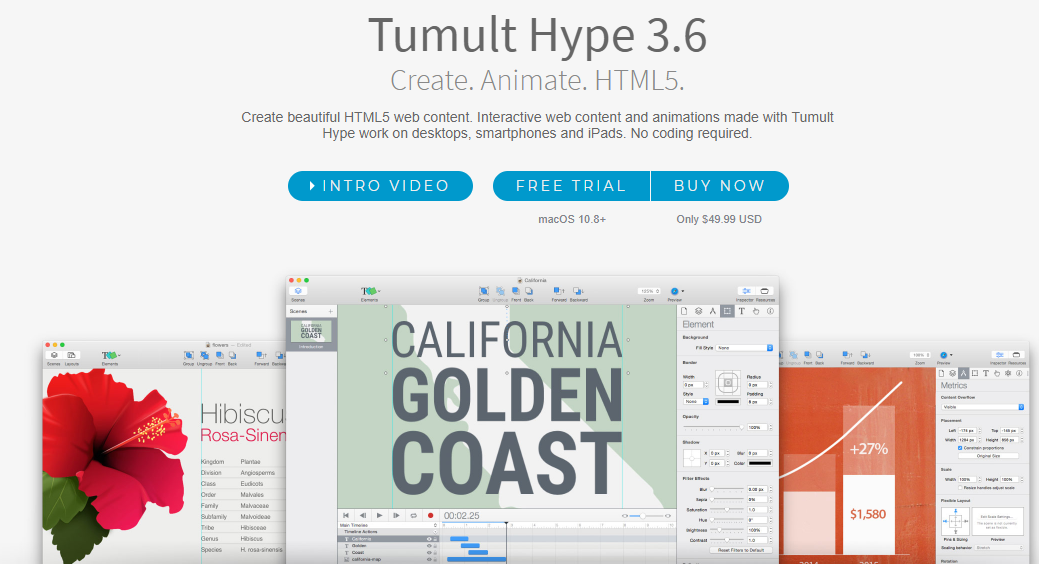This screenshot has height=564, width=1039.
Task: Open the Border Style dropdown
Action: (x=696, y=402)
